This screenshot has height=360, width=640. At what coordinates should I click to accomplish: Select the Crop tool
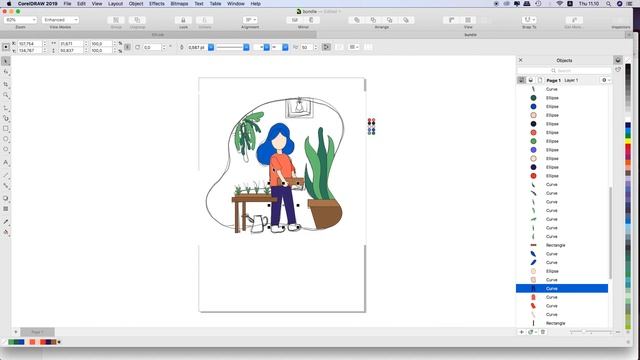pyautogui.click(x=6, y=84)
